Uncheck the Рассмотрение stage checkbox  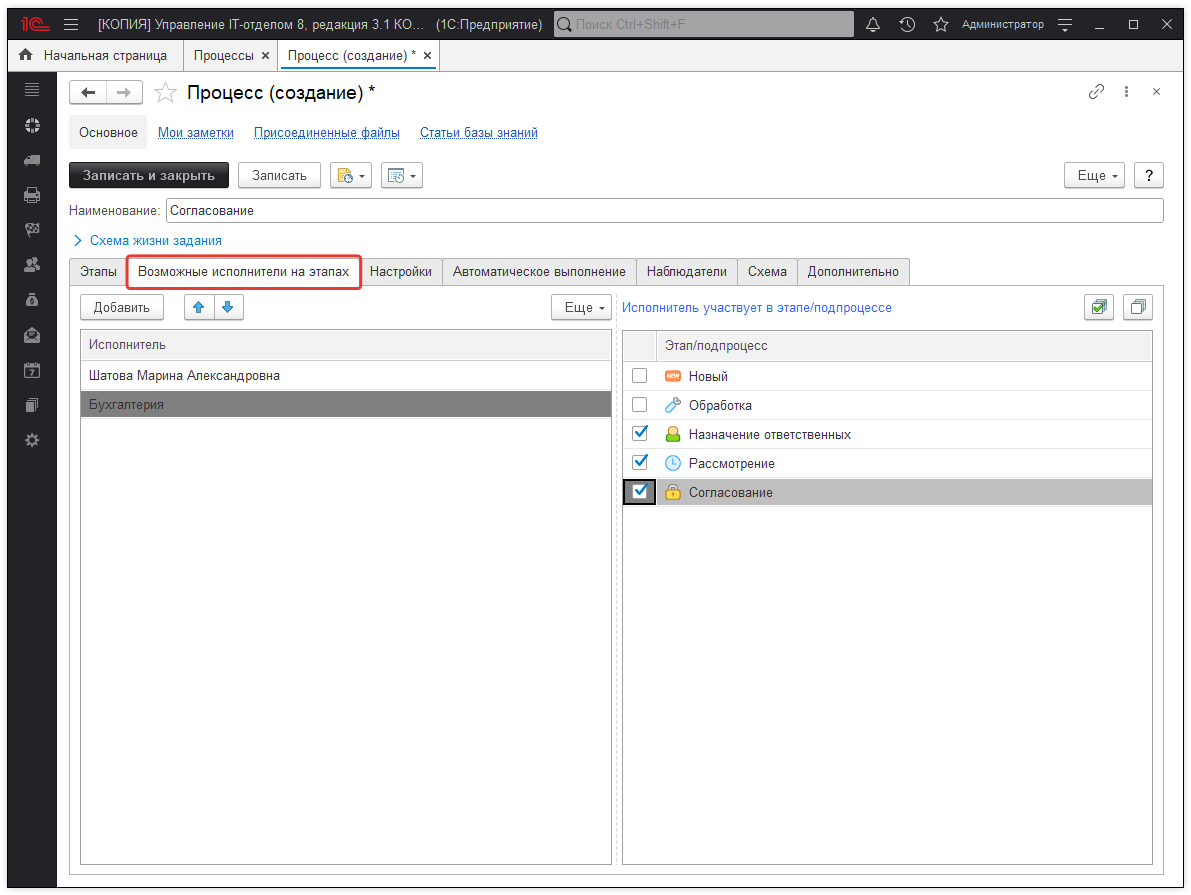coord(640,463)
